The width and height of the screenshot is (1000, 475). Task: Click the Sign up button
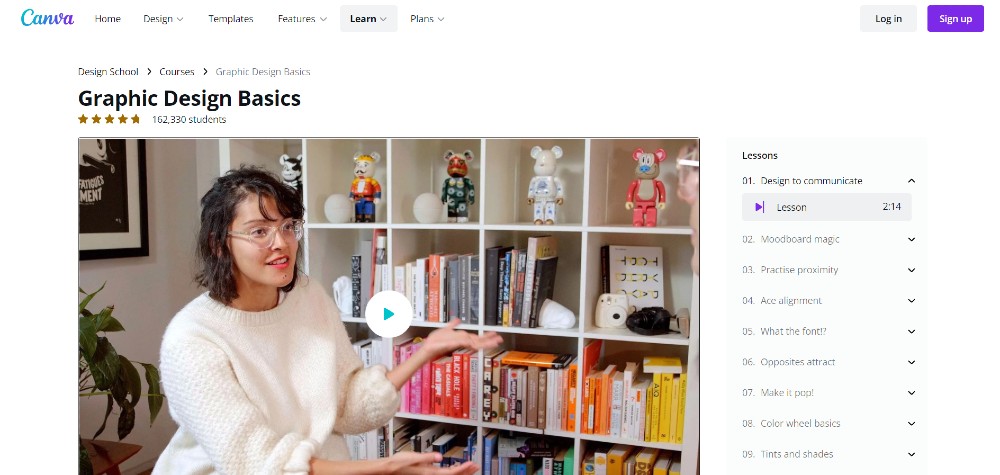pyautogui.click(x=955, y=18)
